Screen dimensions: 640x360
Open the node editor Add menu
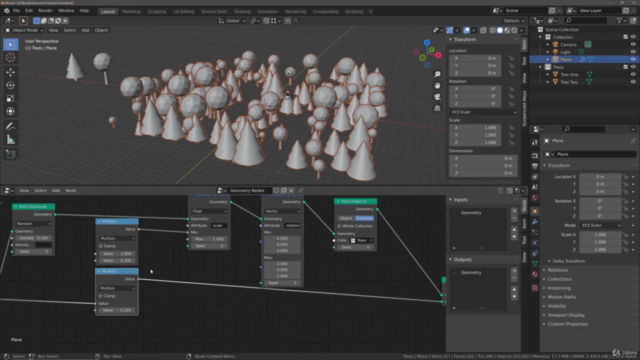[56, 191]
